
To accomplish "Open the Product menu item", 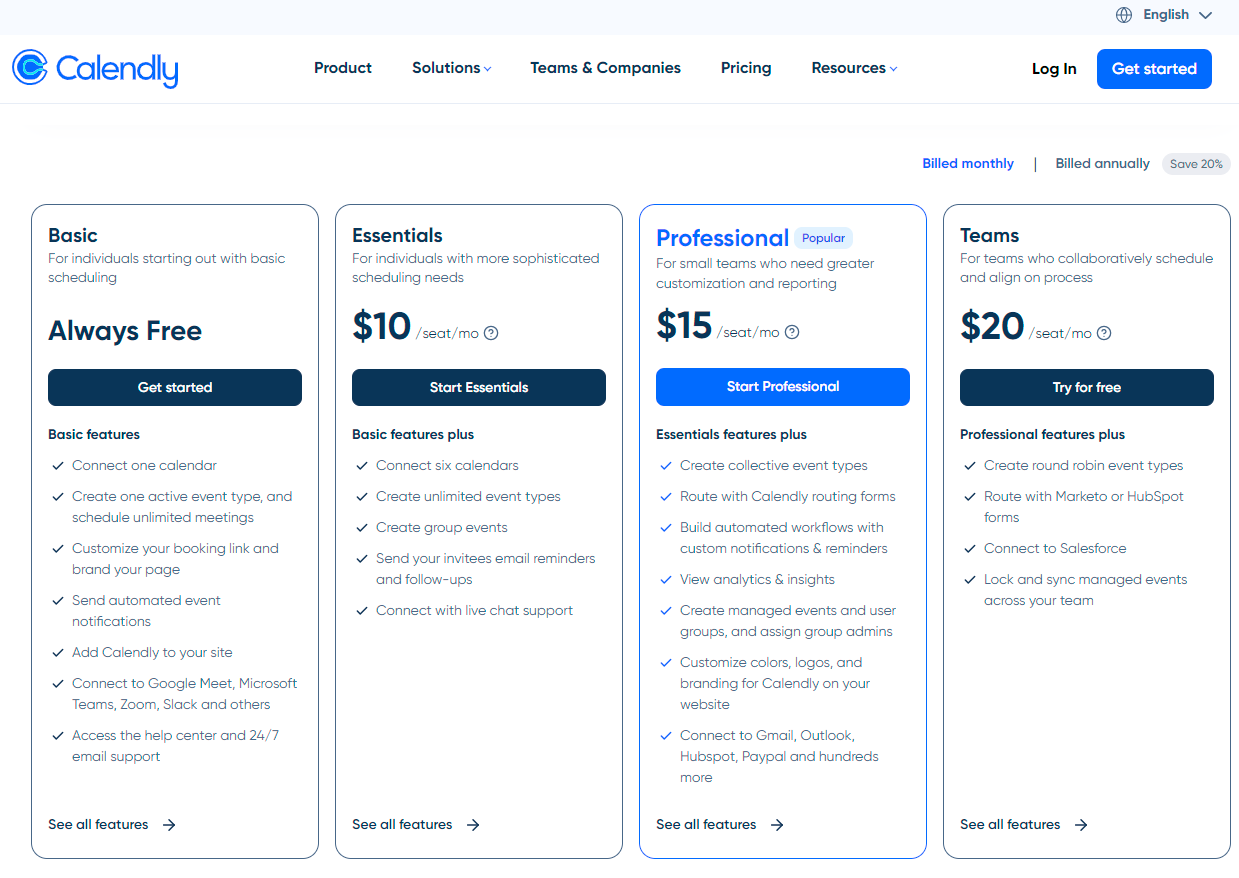I will click(343, 68).
